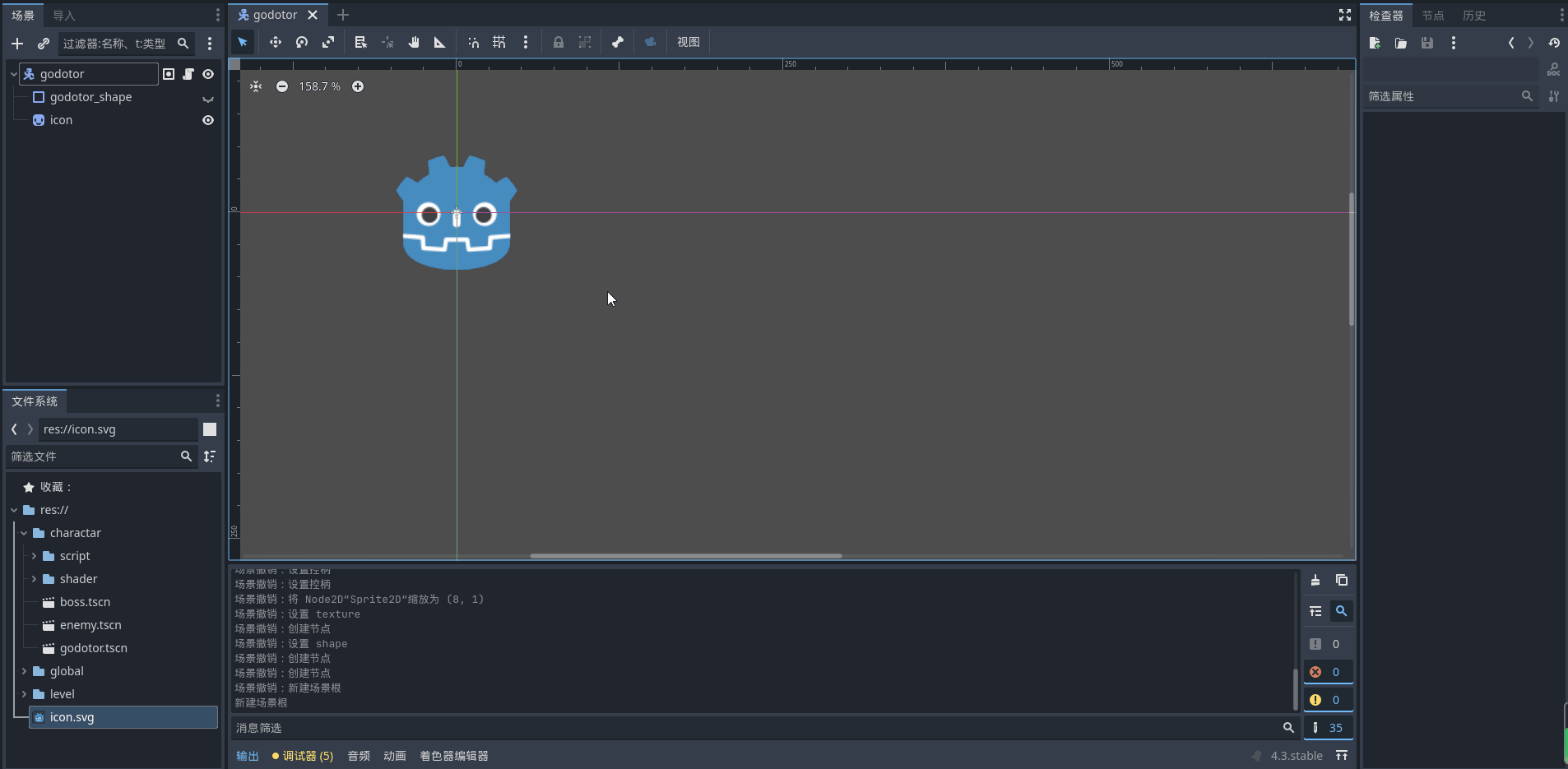Click the add new node plus icon
The width and height of the screenshot is (1568, 769).
tap(17, 44)
